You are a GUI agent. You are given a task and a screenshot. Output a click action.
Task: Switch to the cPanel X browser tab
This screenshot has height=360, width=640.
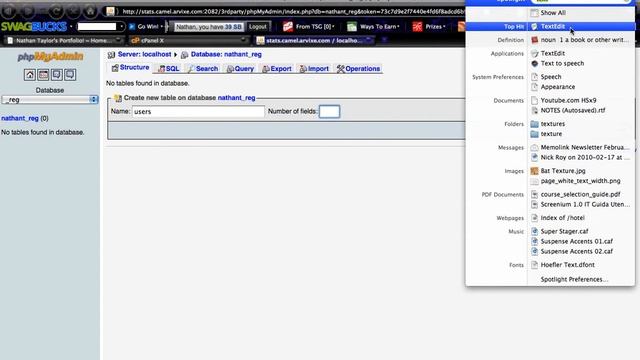click(x=188, y=40)
